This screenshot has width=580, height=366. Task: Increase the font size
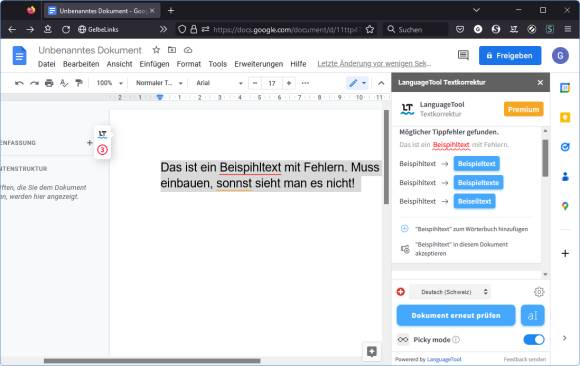pos(289,83)
